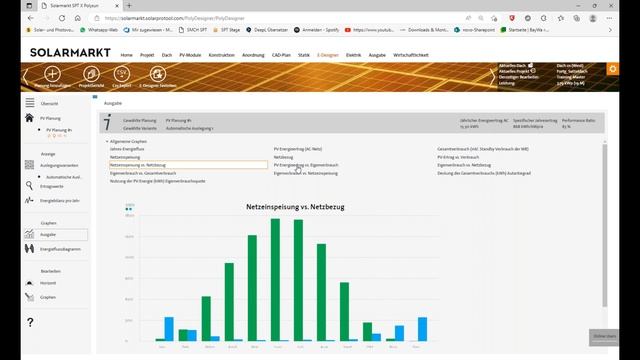Viewport: 640px width, 360px height.
Task: Select the E-Designer menu item
Action: (328, 55)
